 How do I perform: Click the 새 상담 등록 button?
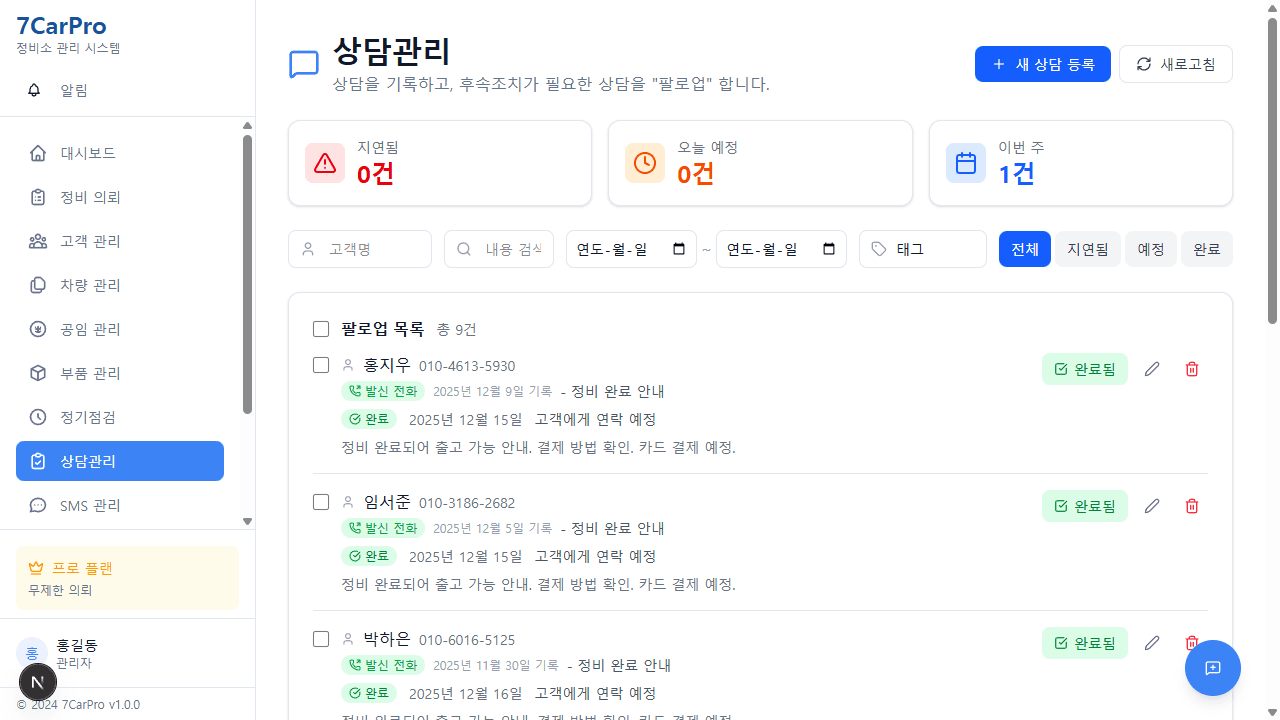coord(1042,63)
